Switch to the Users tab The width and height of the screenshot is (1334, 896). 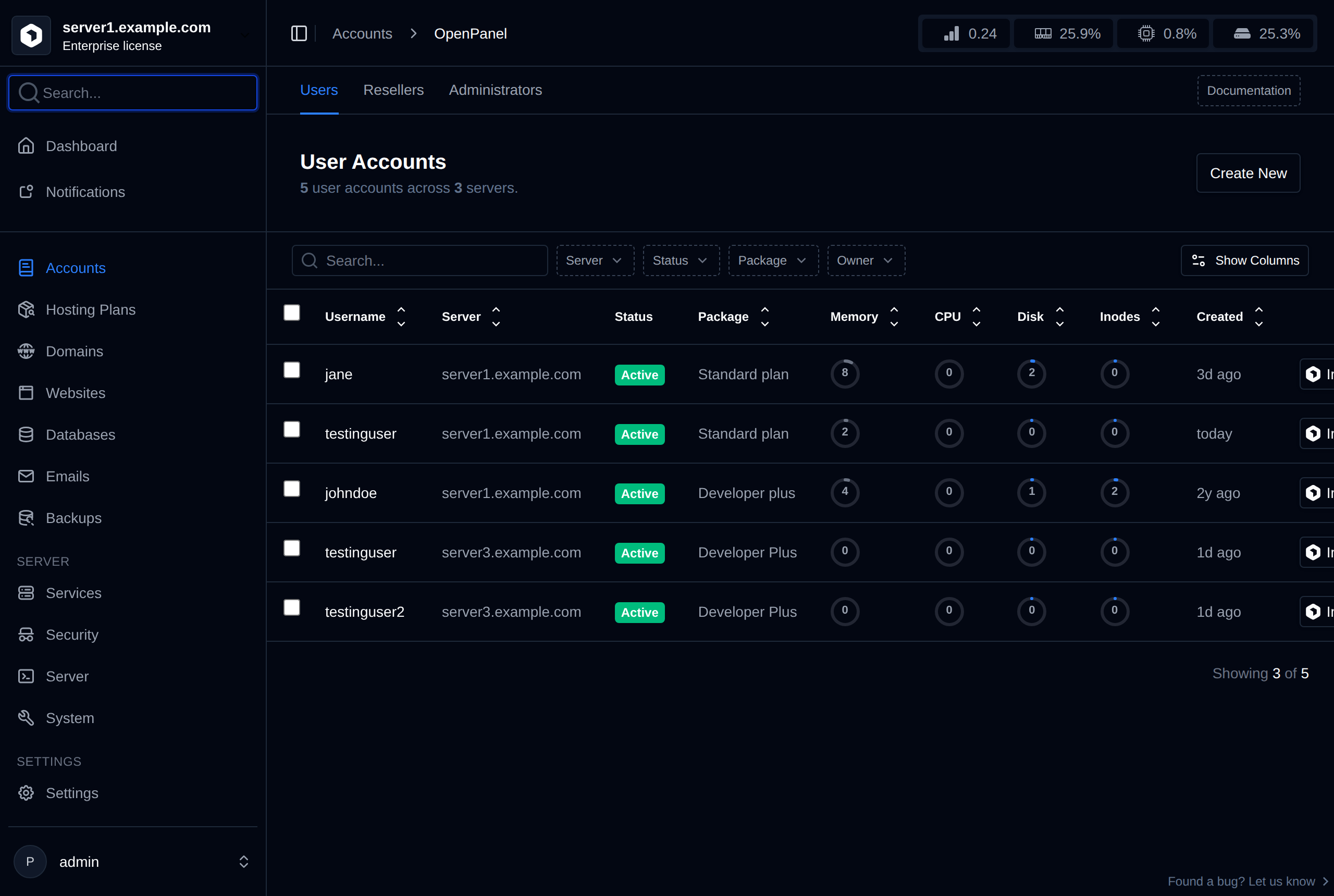(319, 90)
